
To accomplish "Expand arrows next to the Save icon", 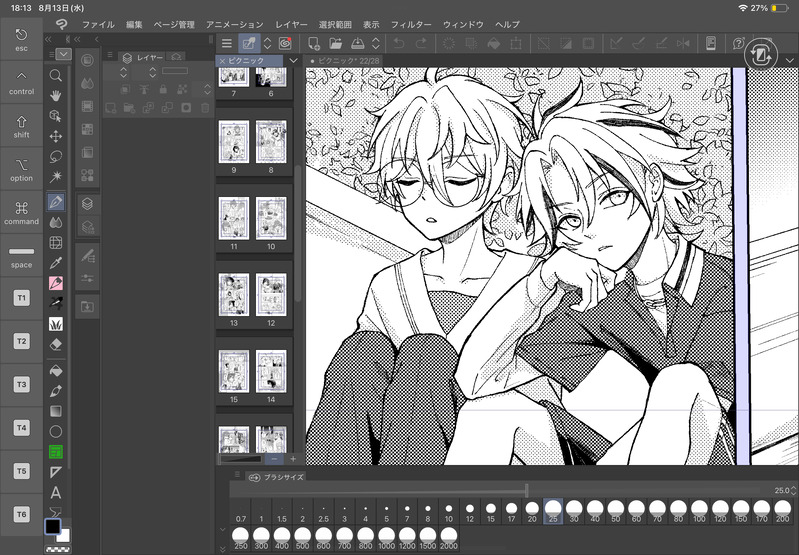I will click(376, 43).
